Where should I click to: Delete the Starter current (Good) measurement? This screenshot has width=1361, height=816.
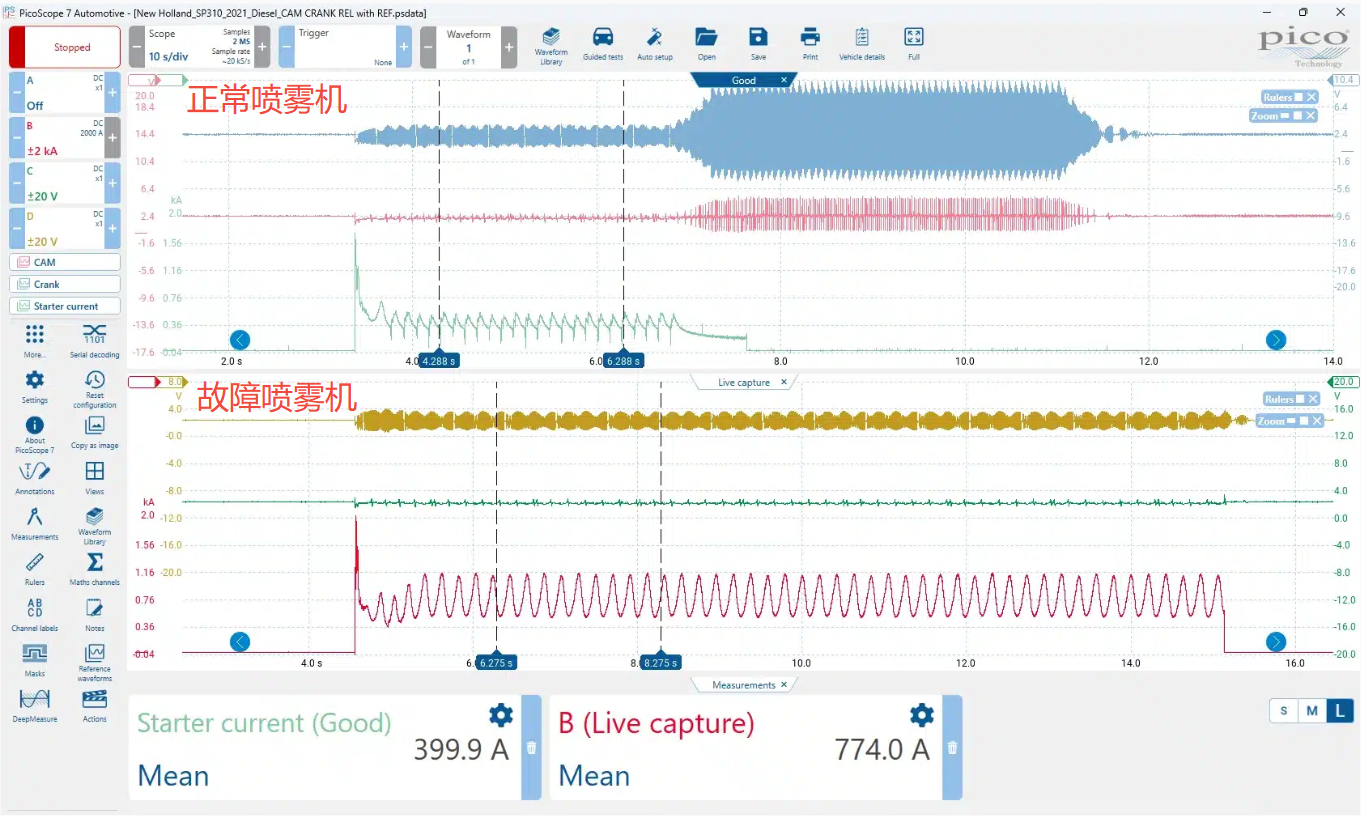click(x=532, y=747)
